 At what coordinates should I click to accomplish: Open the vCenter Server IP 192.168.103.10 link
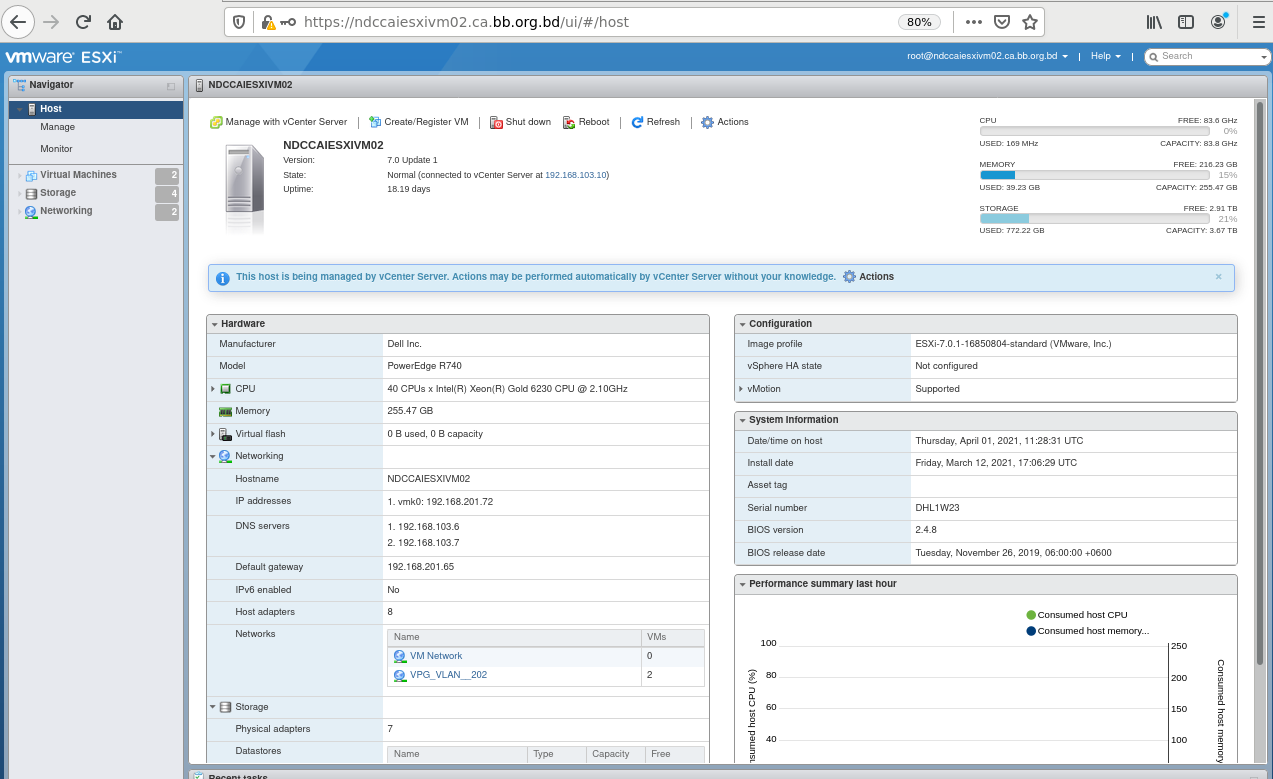[x=576, y=175]
